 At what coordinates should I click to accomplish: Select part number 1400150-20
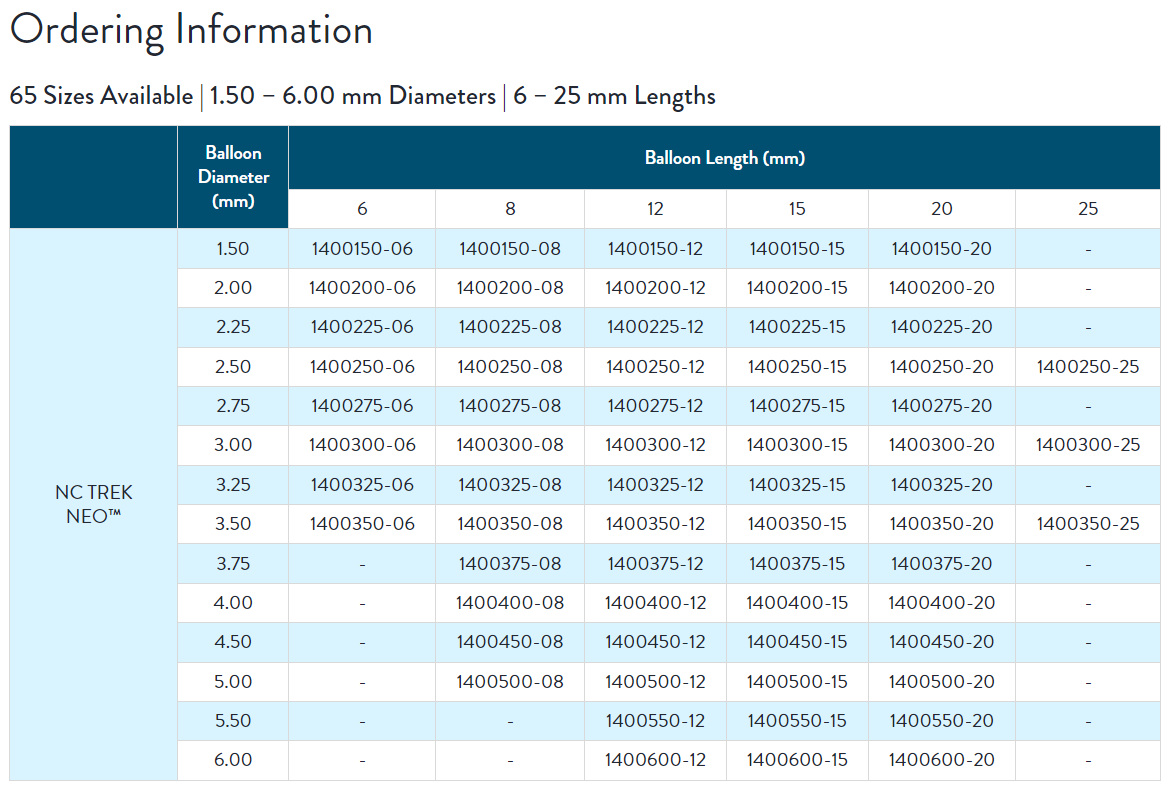coord(942,249)
